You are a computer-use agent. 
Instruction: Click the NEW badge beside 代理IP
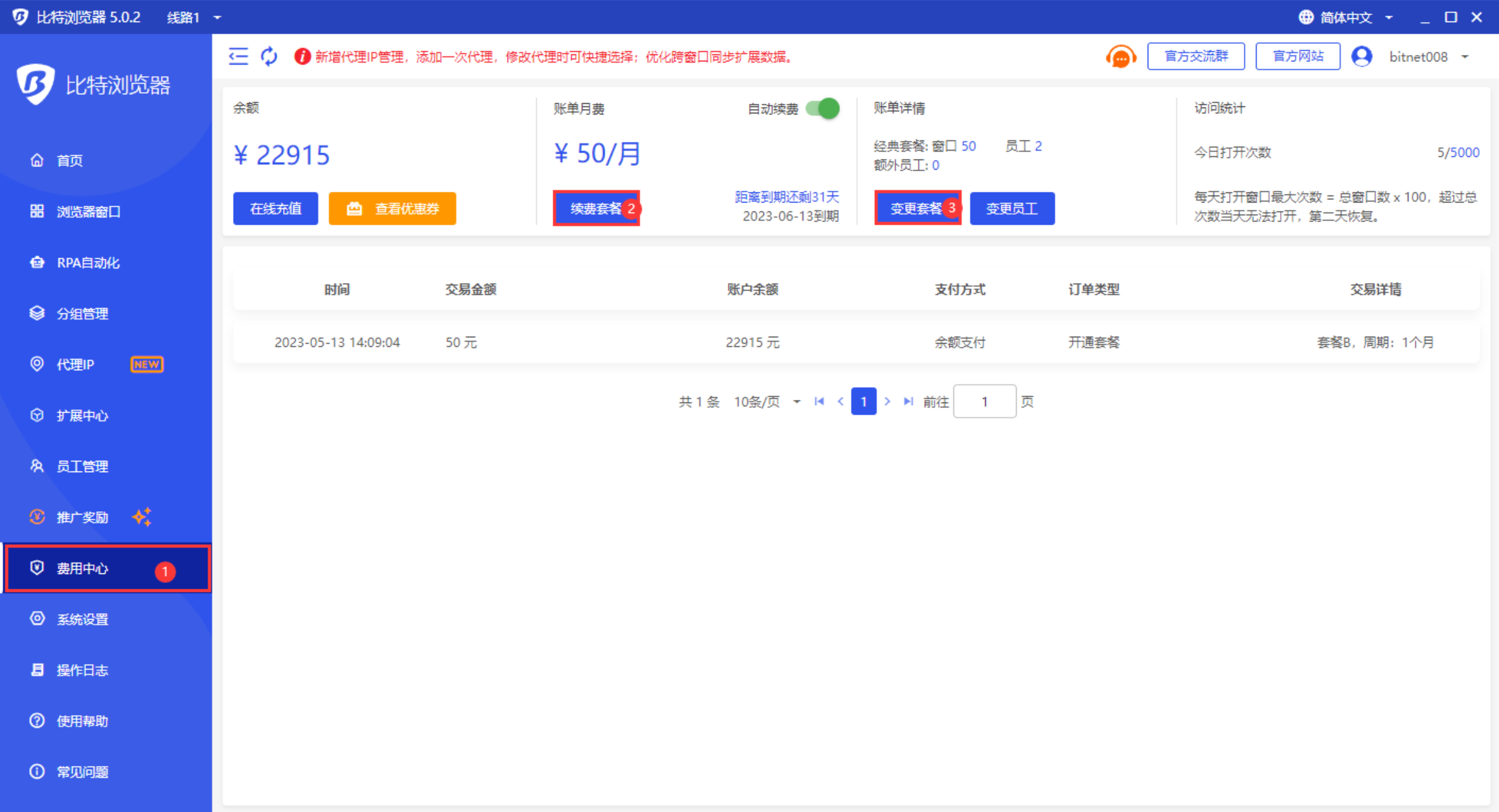(147, 365)
